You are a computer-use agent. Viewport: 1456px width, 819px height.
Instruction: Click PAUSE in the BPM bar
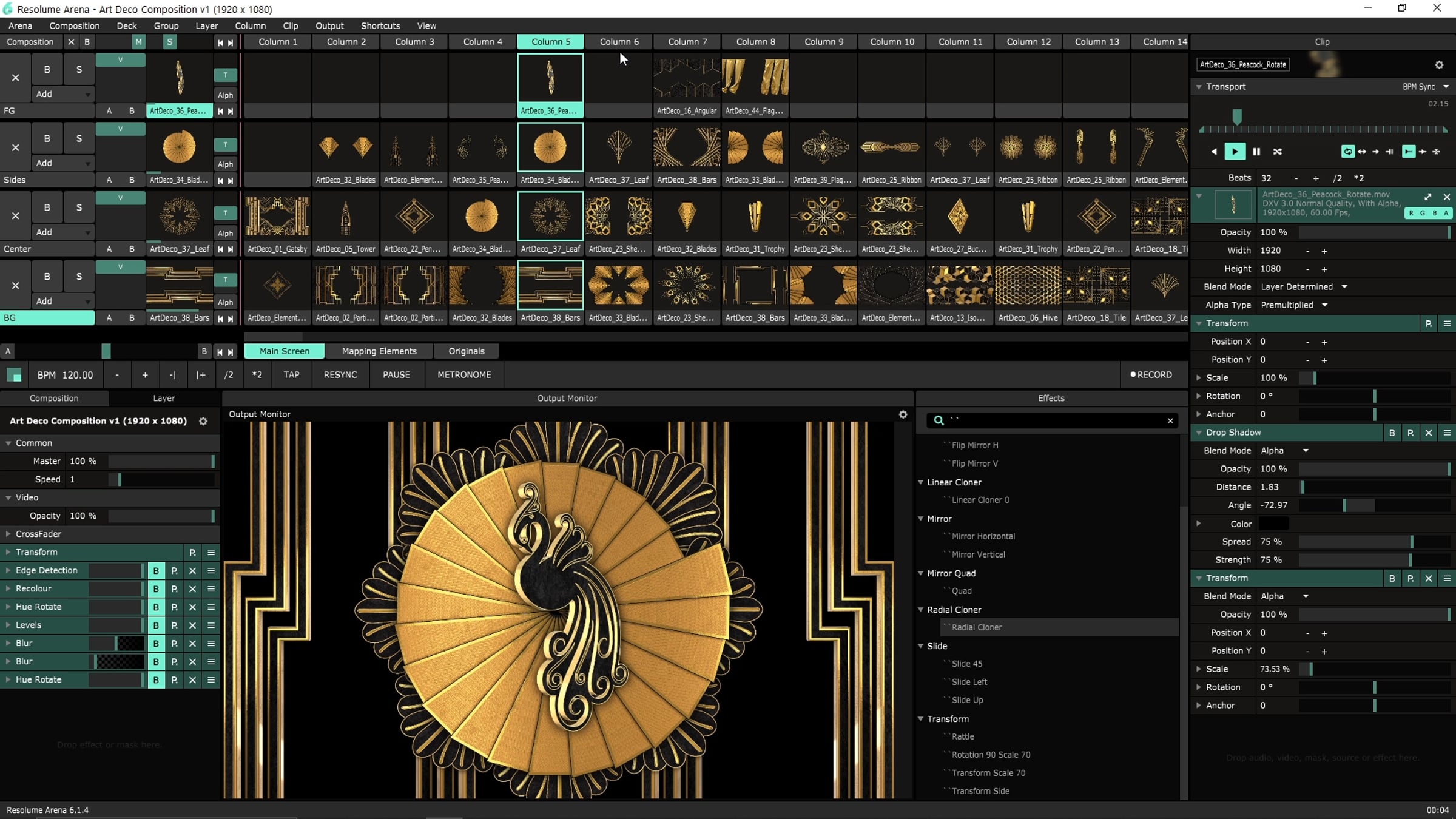[x=396, y=375]
